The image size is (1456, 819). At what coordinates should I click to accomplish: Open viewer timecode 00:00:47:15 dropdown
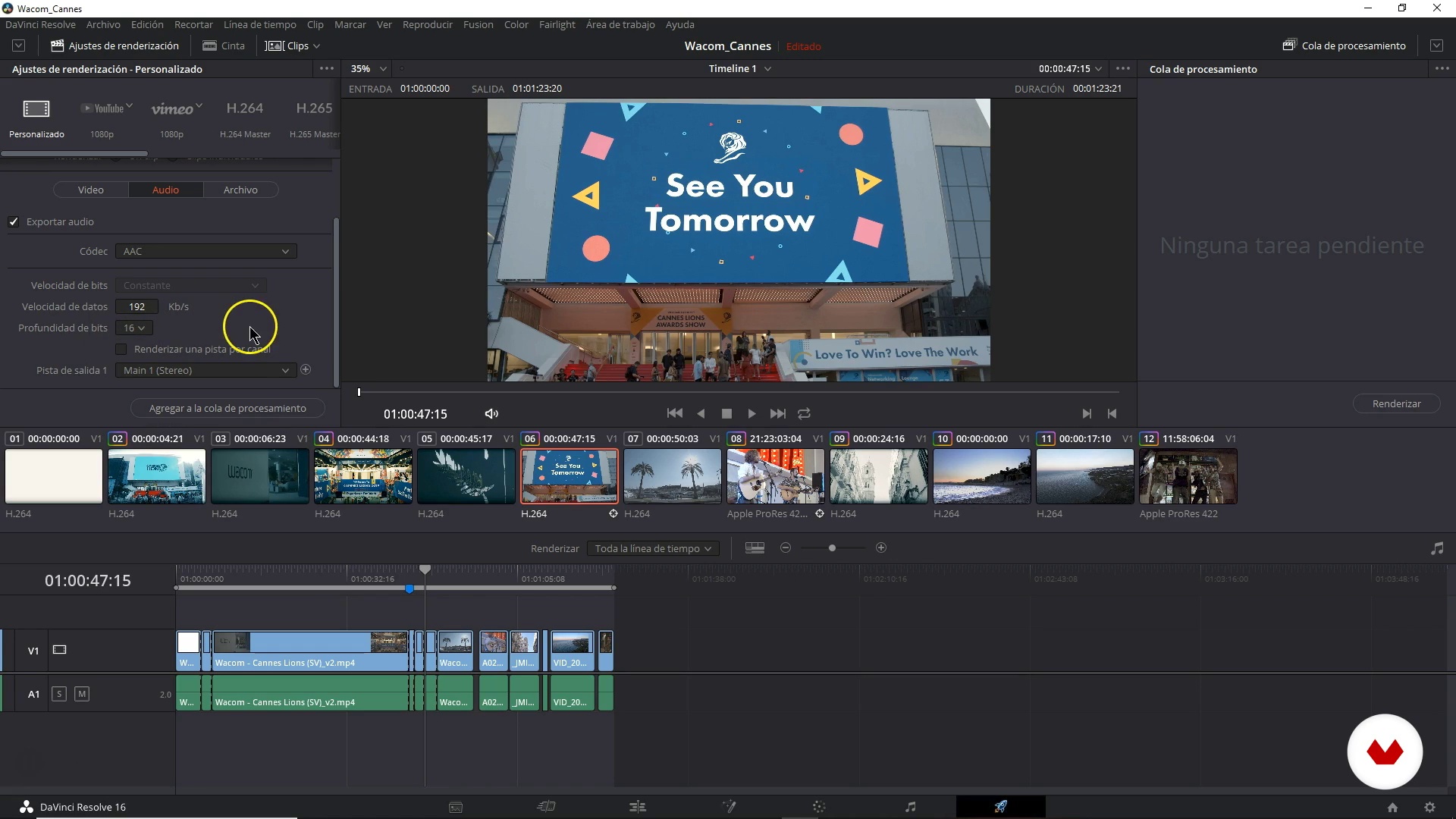coord(1070,69)
